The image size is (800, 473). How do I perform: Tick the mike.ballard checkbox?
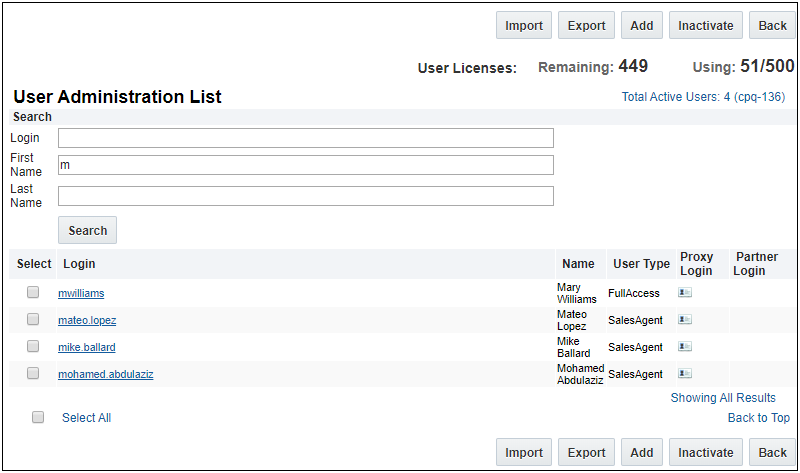[33, 347]
